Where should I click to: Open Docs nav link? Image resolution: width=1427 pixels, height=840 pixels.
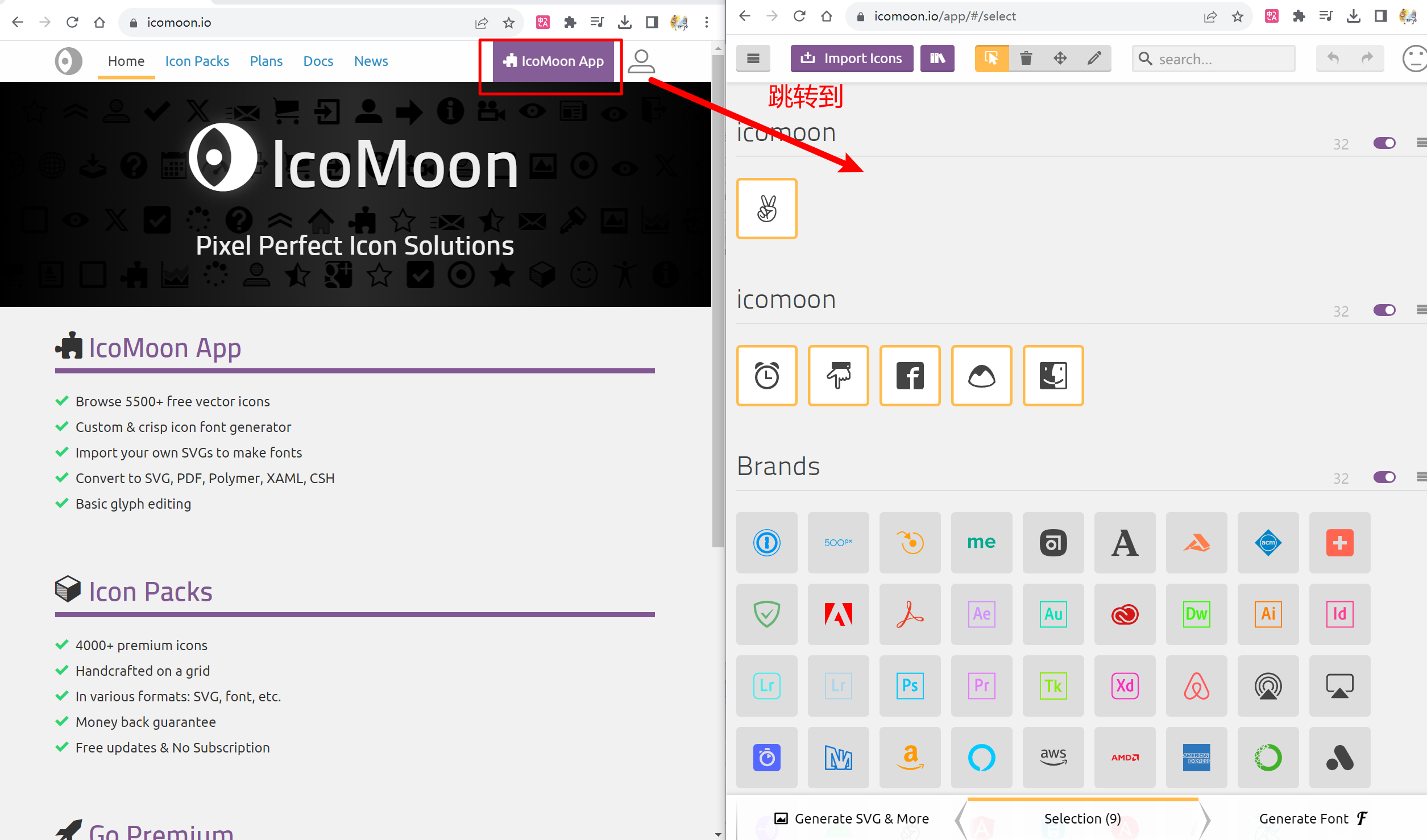(318, 61)
